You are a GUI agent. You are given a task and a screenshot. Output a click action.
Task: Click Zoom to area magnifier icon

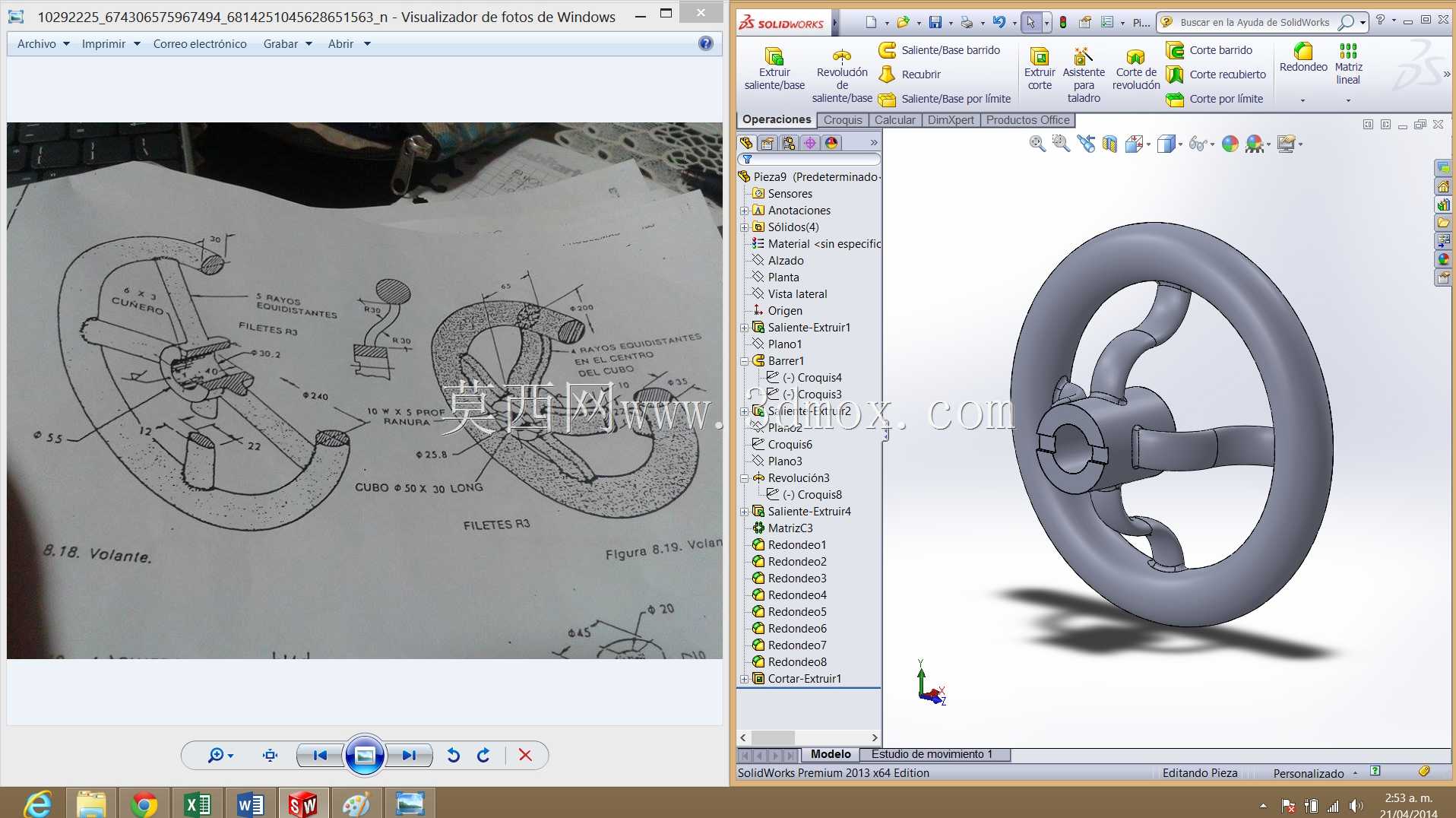[x=1061, y=144]
